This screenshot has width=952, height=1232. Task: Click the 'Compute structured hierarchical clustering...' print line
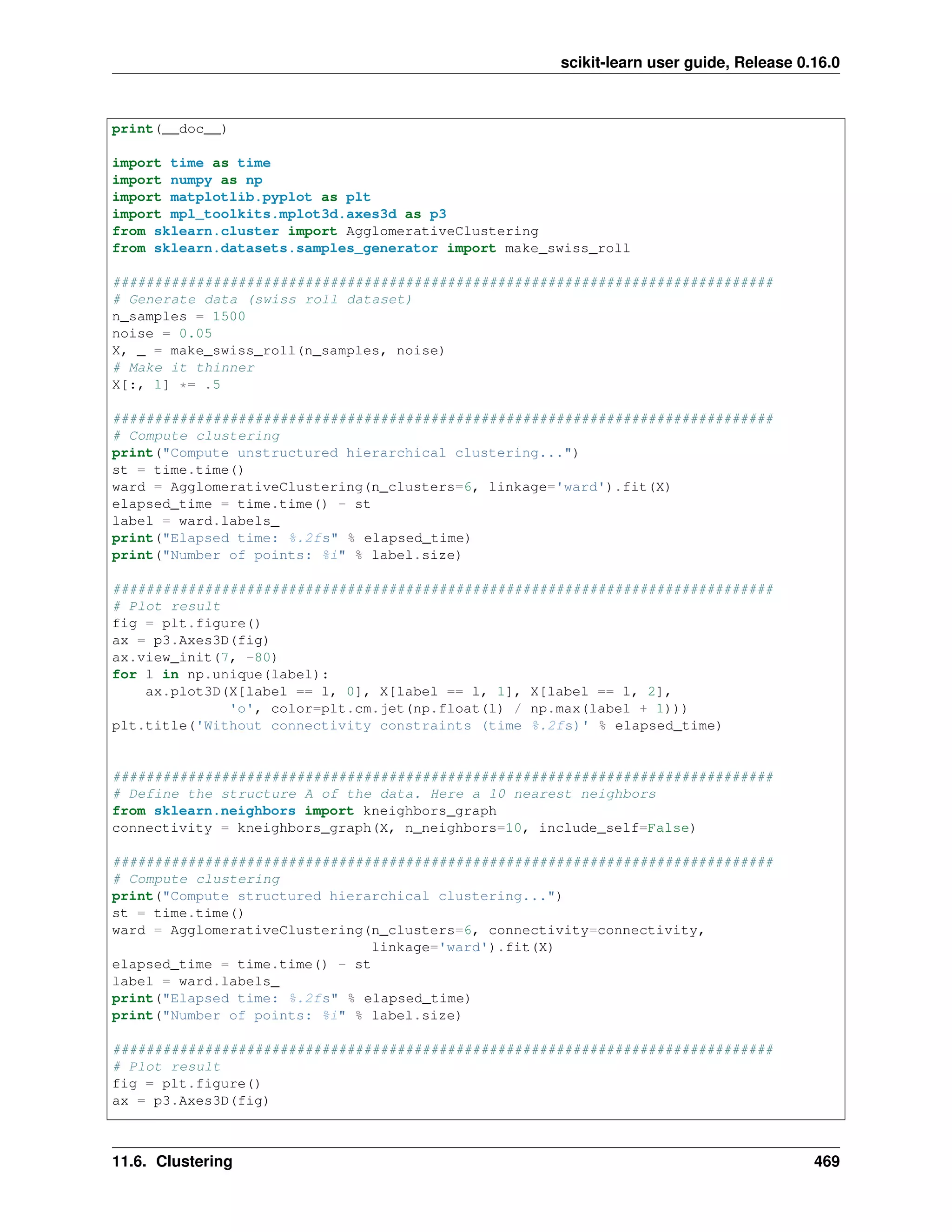[x=337, y=896]
